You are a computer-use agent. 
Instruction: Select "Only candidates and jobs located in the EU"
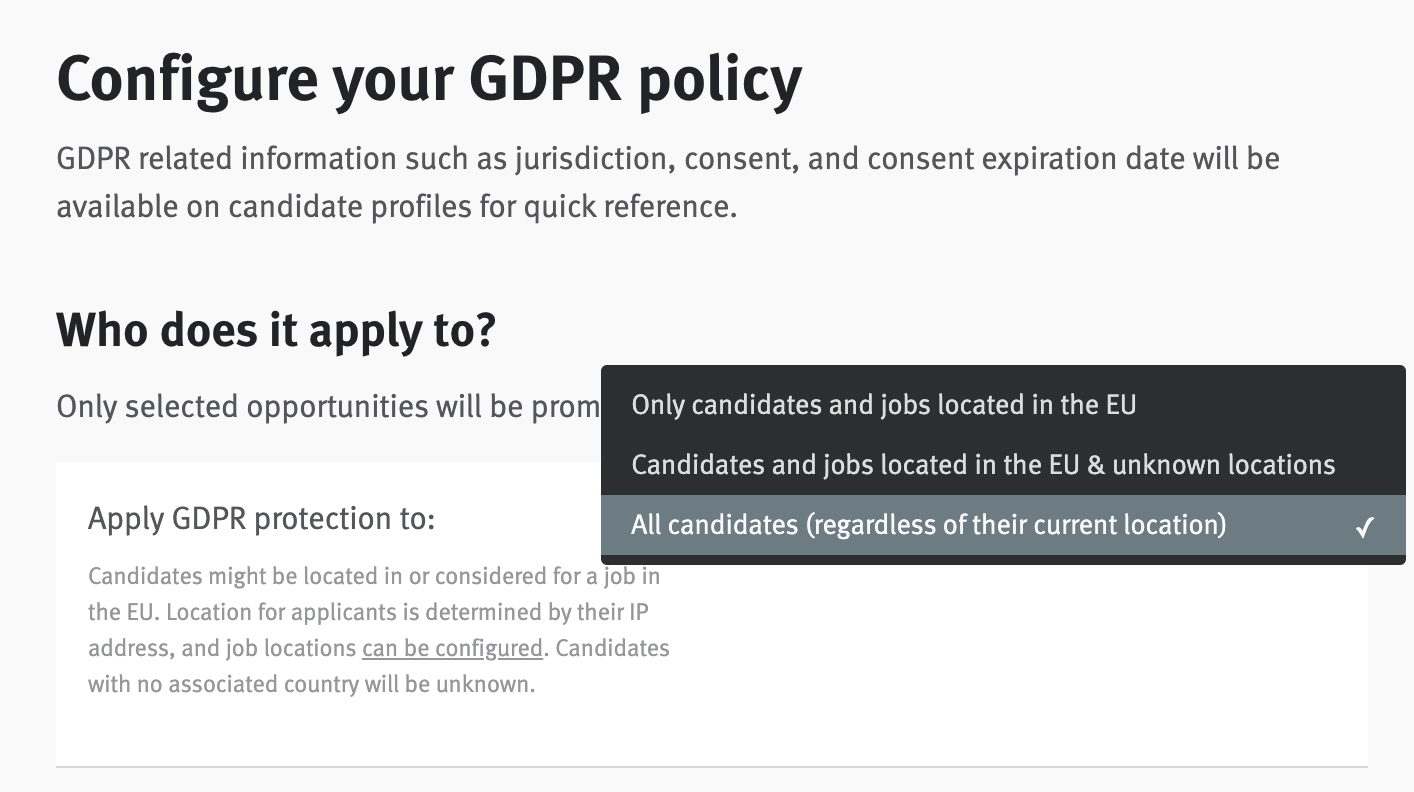883,405
